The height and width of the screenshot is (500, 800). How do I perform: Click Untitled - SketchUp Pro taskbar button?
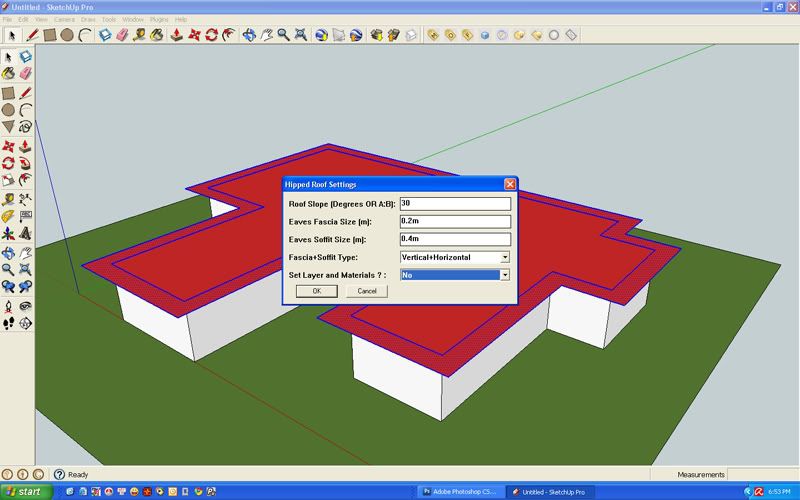click(551, 492)
